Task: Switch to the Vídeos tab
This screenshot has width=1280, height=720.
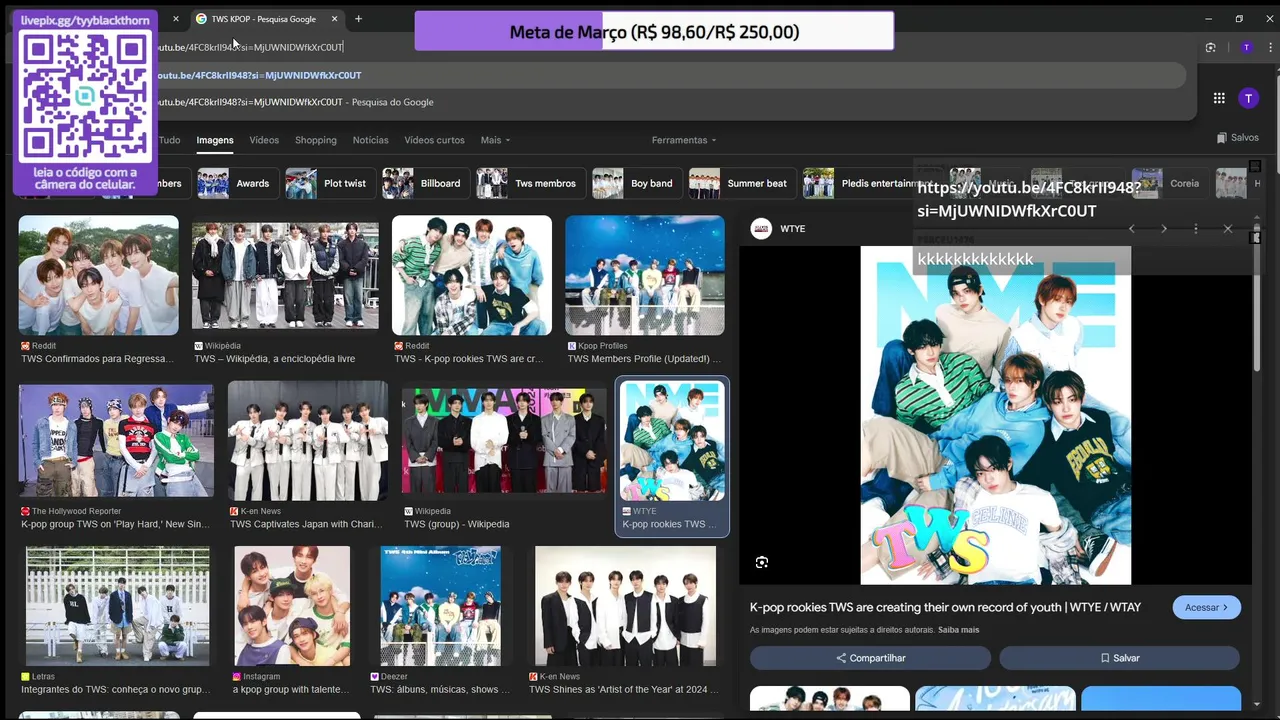Action: (264, 140)
